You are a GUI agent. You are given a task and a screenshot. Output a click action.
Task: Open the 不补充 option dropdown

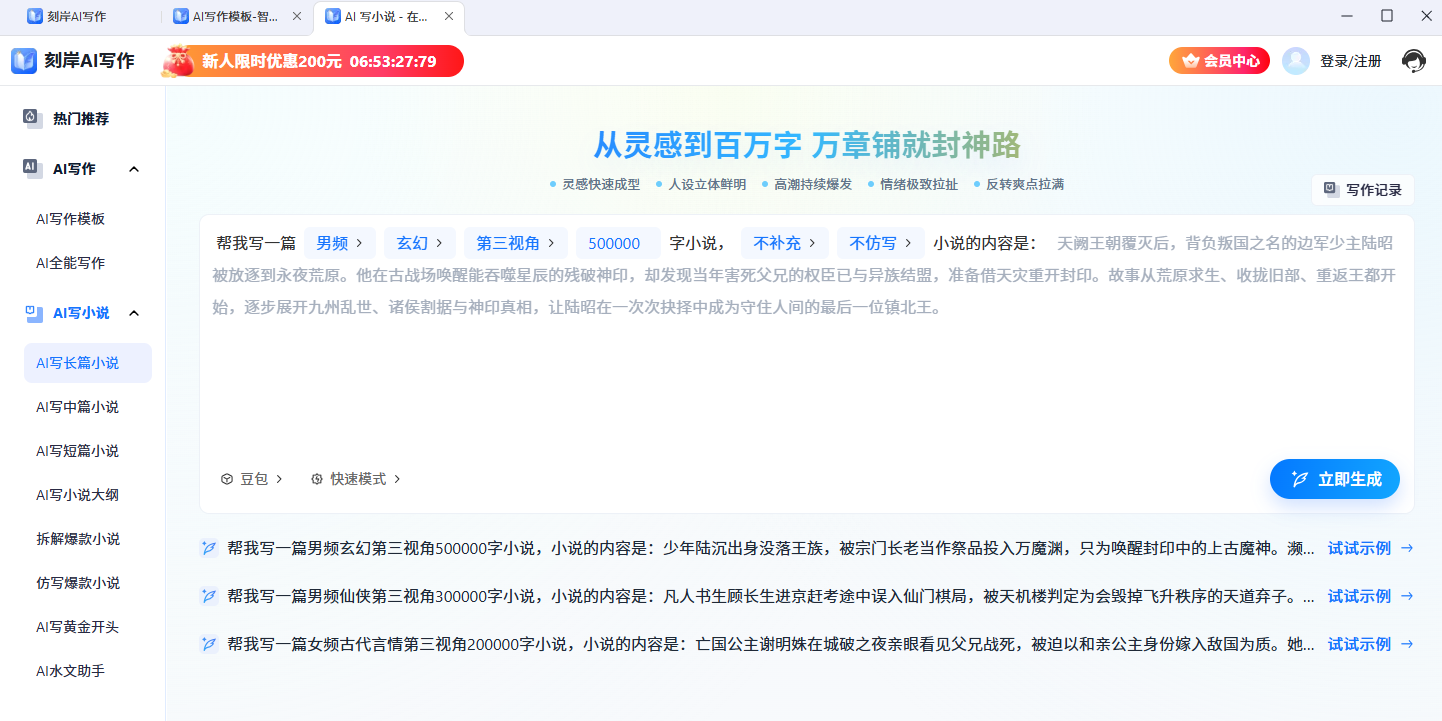[785, 243]
